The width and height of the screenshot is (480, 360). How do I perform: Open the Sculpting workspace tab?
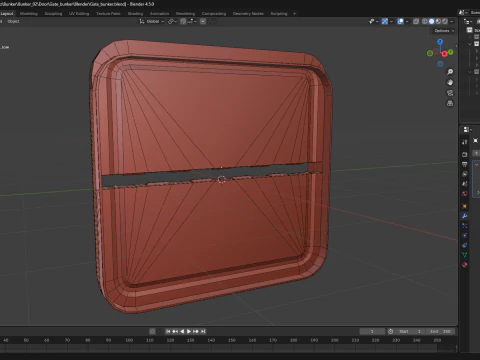[x=53, y=14]
